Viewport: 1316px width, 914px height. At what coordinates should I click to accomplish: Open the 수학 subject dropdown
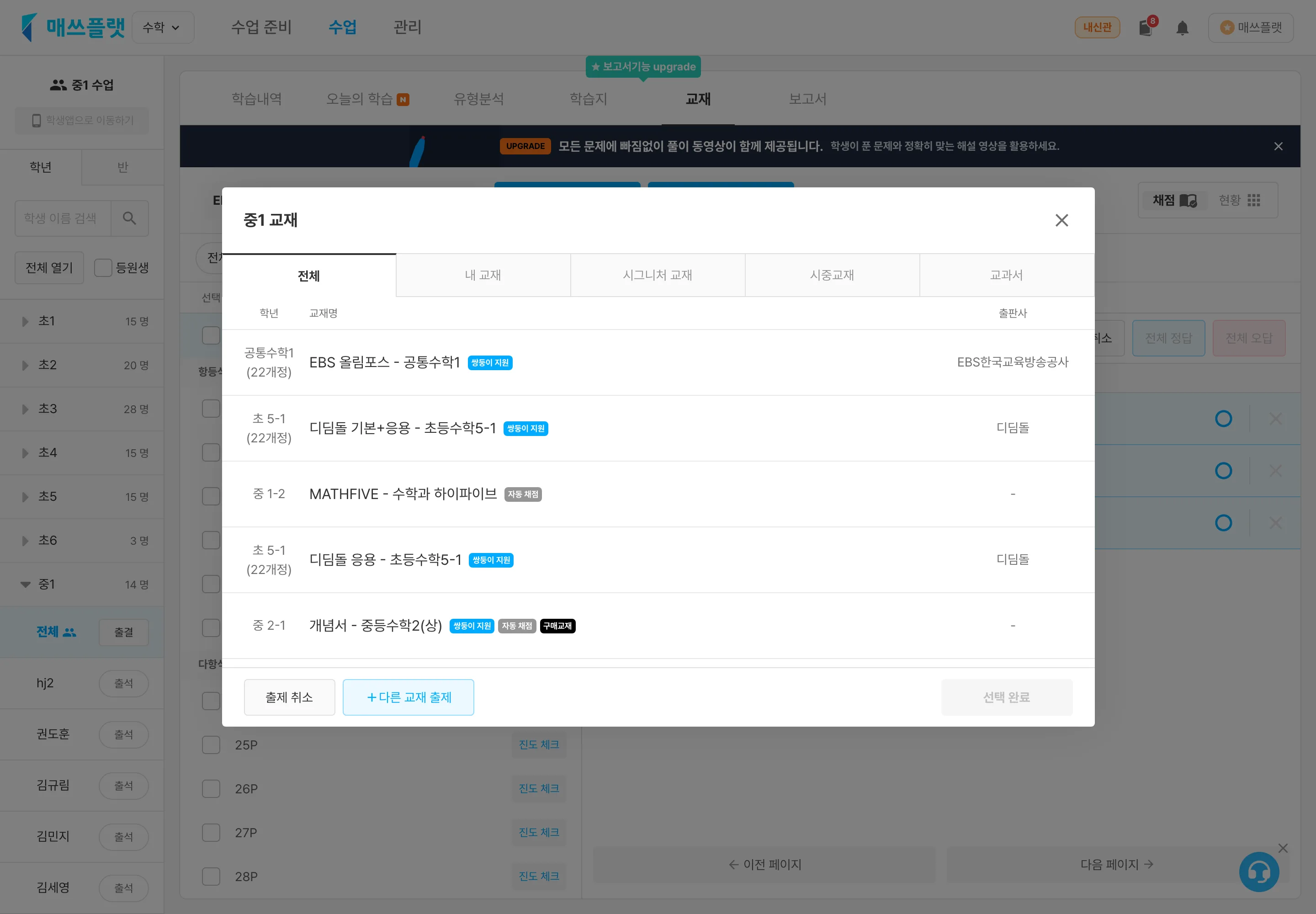pyautogui.click(x=163, y=27)
